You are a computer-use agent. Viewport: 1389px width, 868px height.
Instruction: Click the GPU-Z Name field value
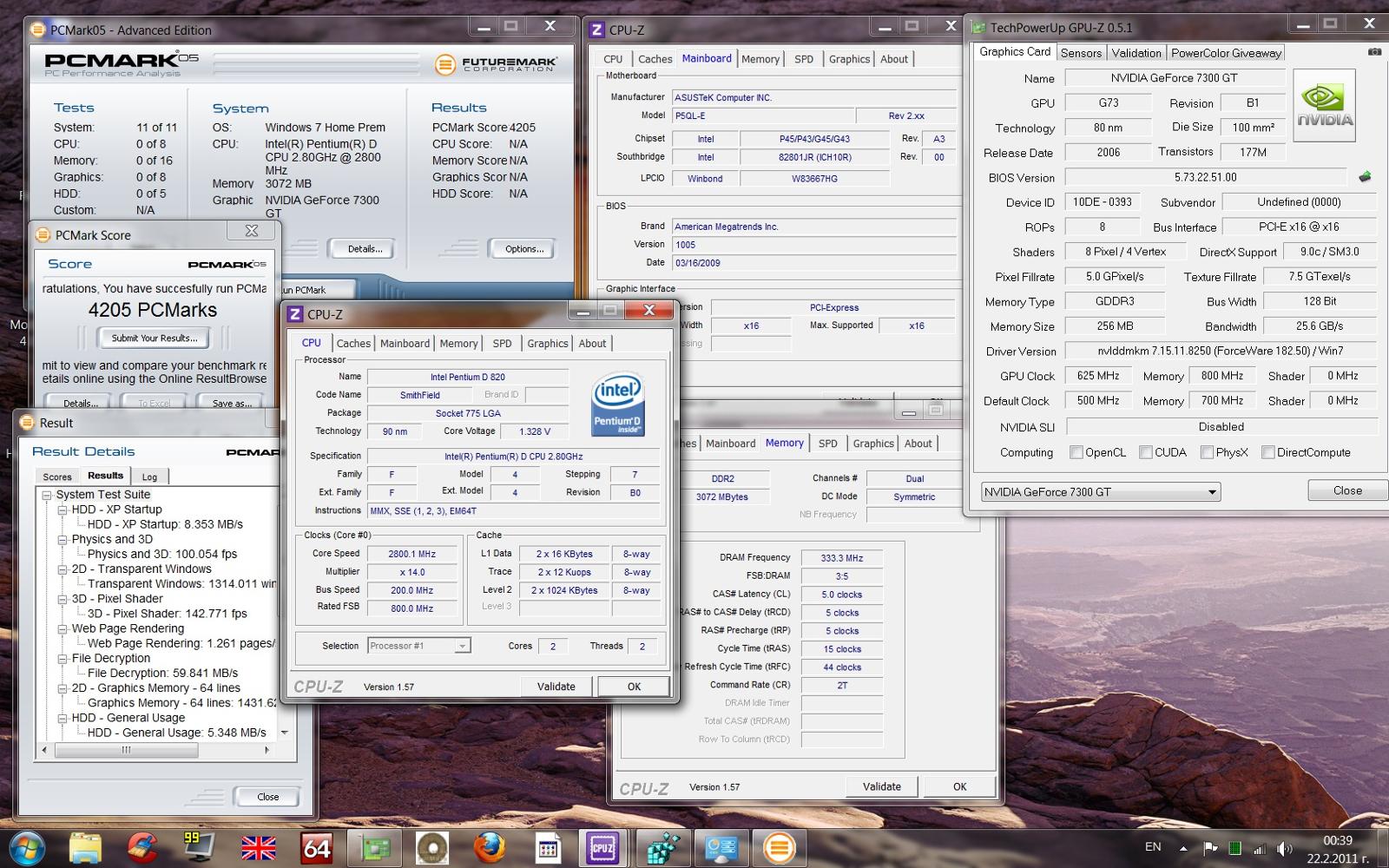tap(1175, 78)
